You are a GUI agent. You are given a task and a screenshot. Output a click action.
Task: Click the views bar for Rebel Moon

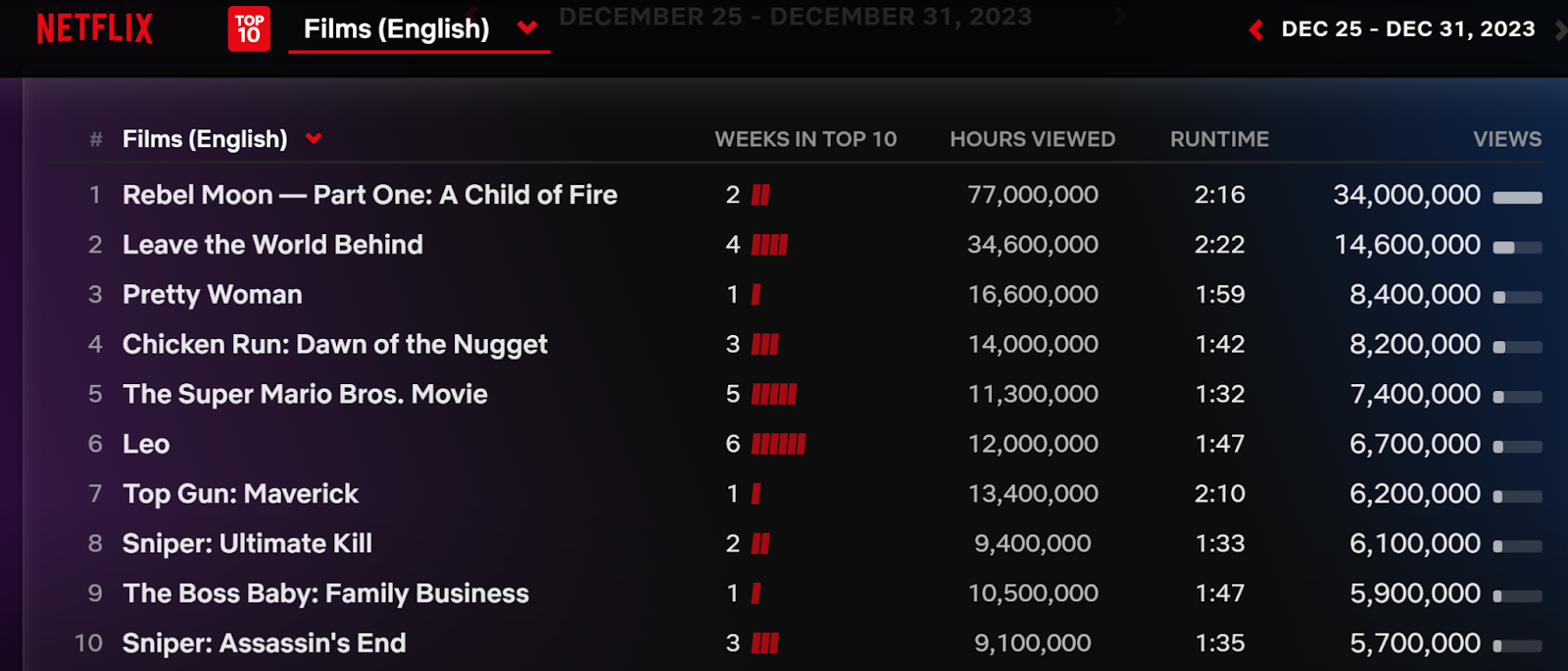1517,197
